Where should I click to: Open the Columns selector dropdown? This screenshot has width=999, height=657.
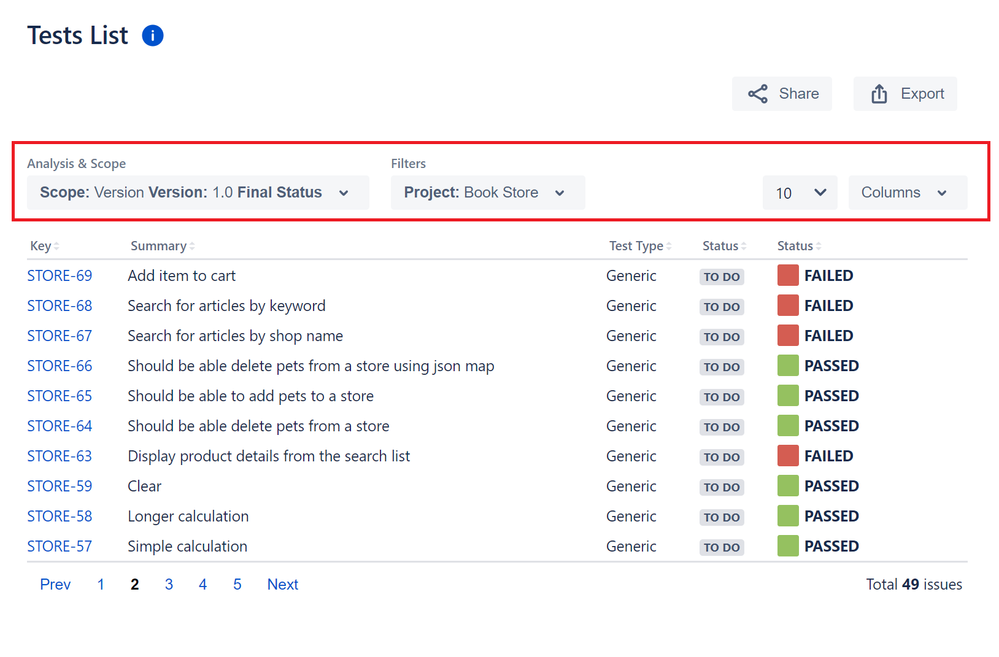pyautogui.click(x=907, y=192)
